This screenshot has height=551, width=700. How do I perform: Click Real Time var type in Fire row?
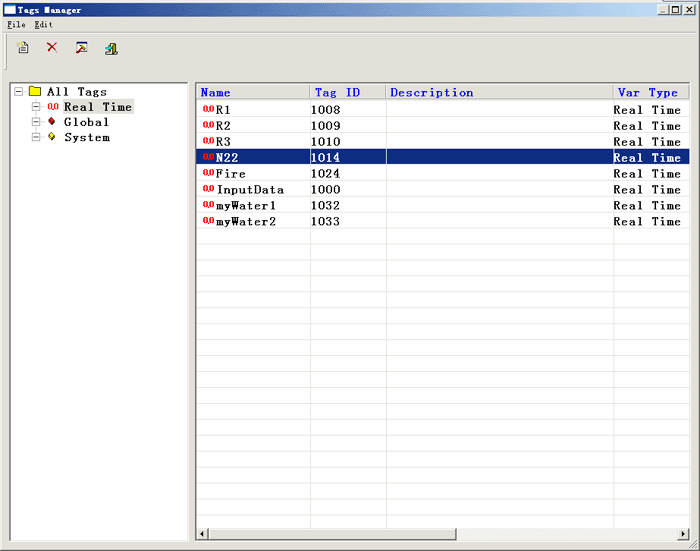click(647, 173)
